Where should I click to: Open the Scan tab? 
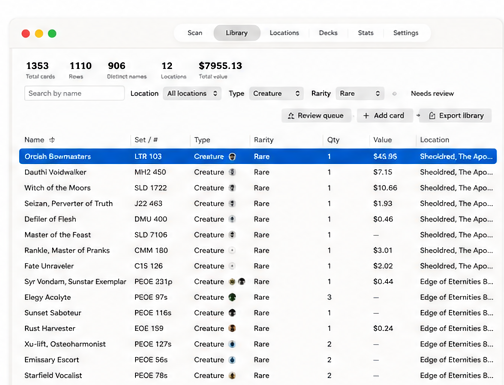tap(195, 33)
